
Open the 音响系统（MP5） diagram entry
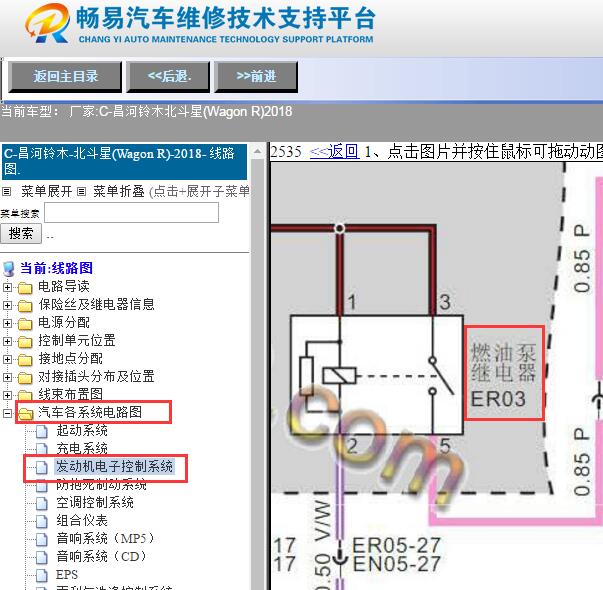coord(105,538)
